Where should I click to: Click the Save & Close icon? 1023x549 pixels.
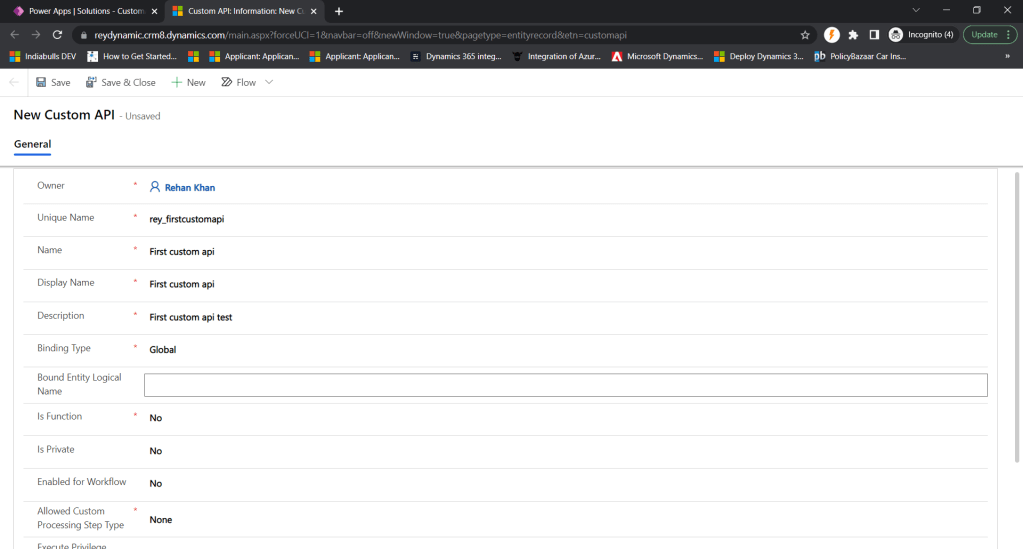[x=91, y=82]
